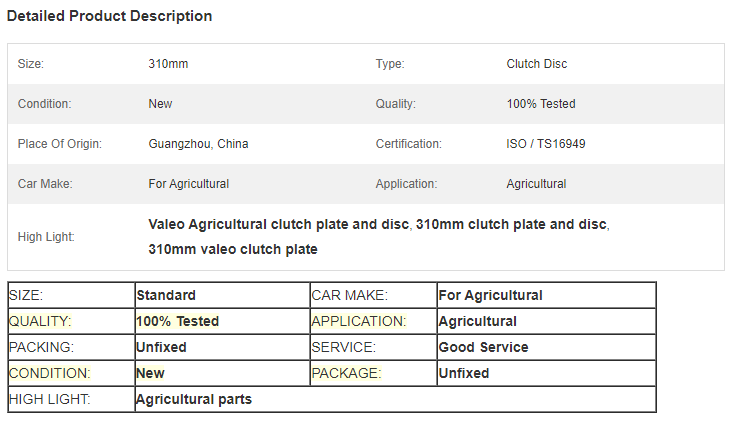Click the ISO / TS16949 certification value
The height and width of the screenshot is (433, 738).
point(545,144)
